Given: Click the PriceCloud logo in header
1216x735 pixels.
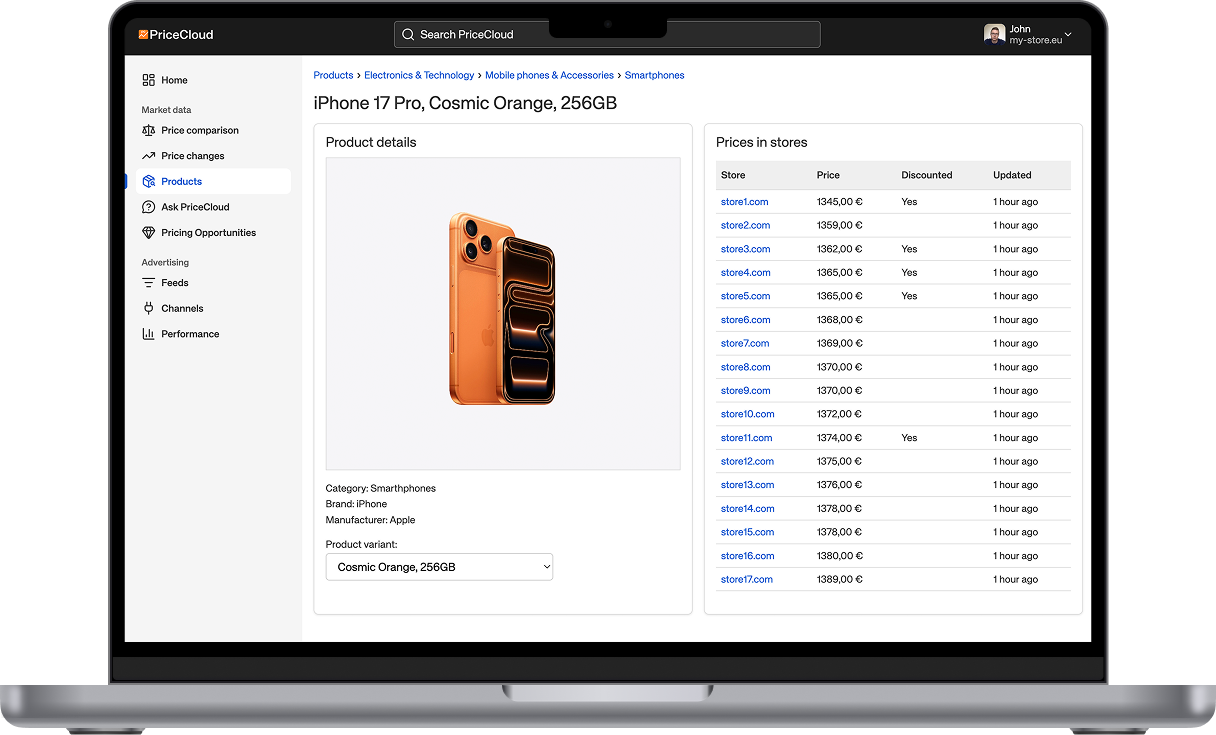Looking at the screenshot, I should tap(176, 35).
